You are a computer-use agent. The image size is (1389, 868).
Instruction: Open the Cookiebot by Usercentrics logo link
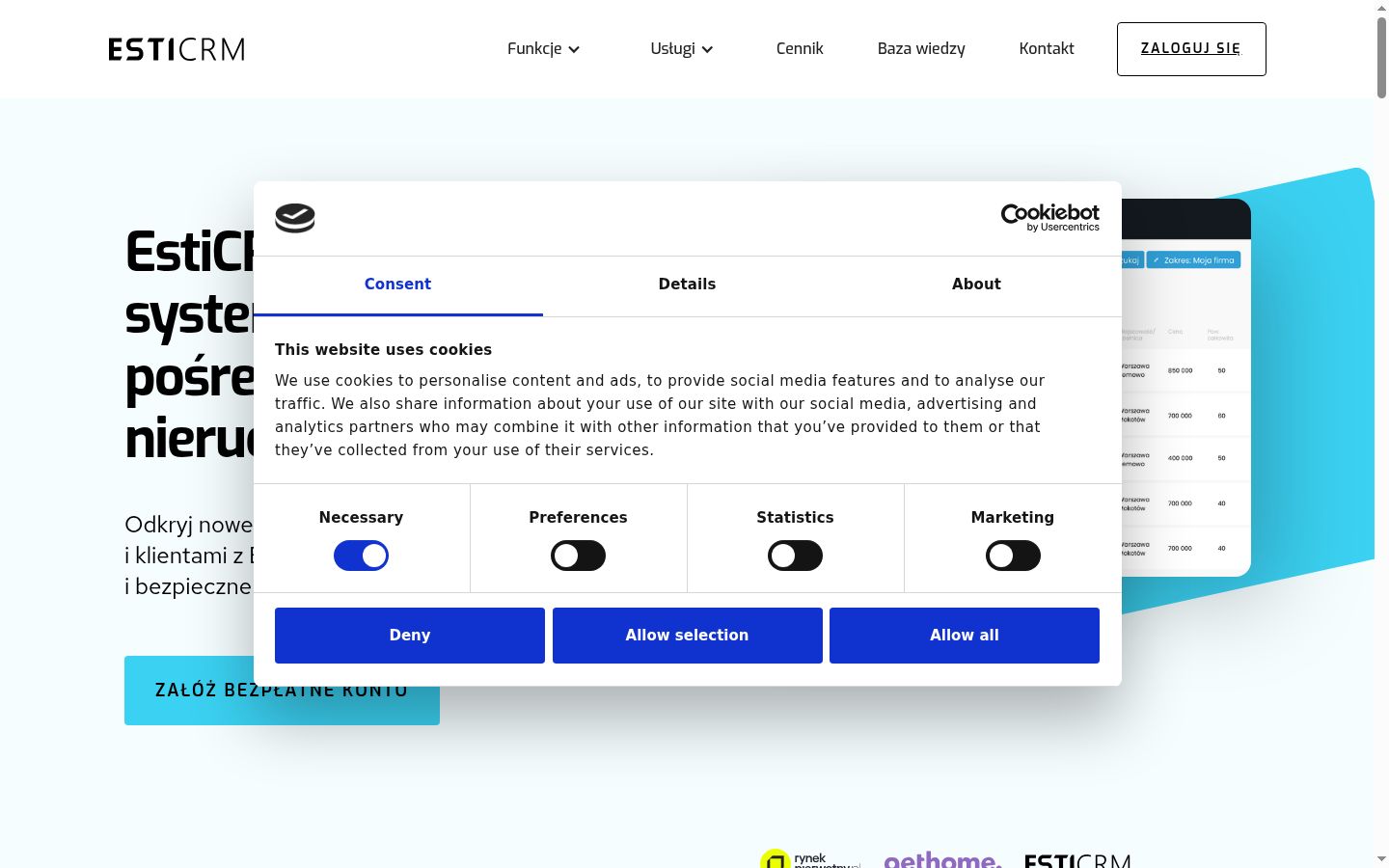[x=1049, y=218]
